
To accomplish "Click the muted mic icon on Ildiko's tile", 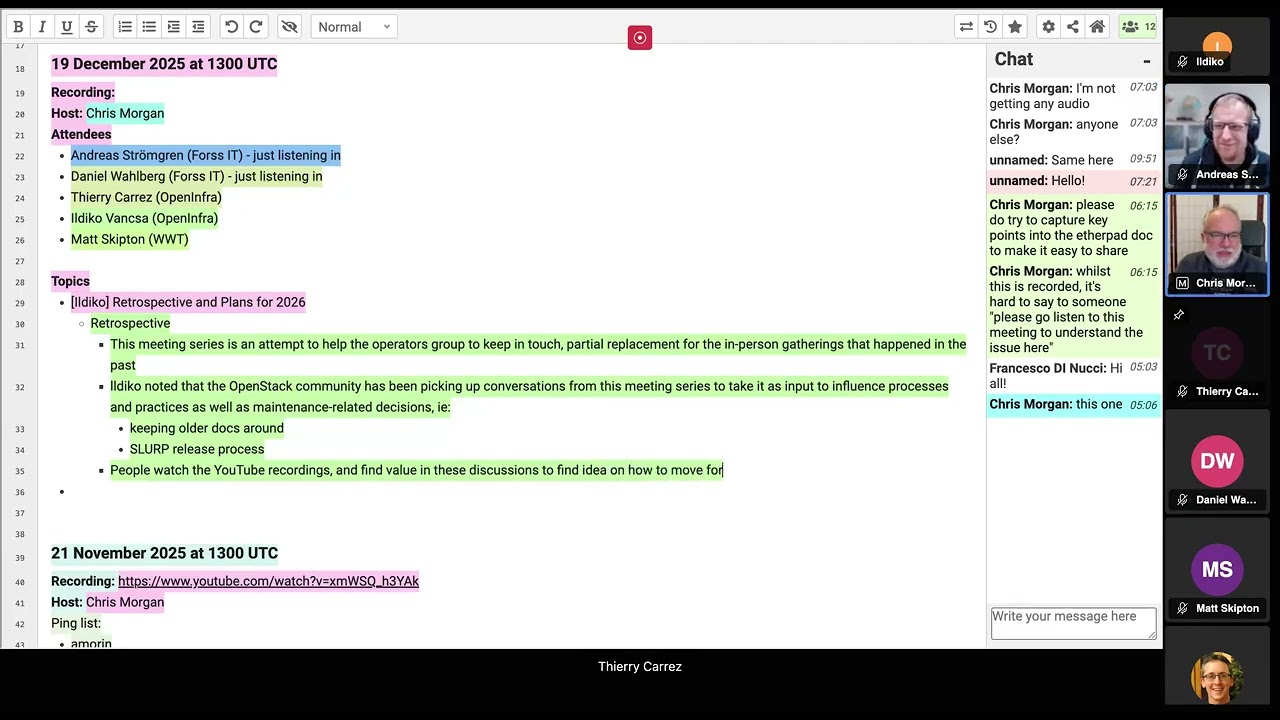I will (x=1182, y=62).
